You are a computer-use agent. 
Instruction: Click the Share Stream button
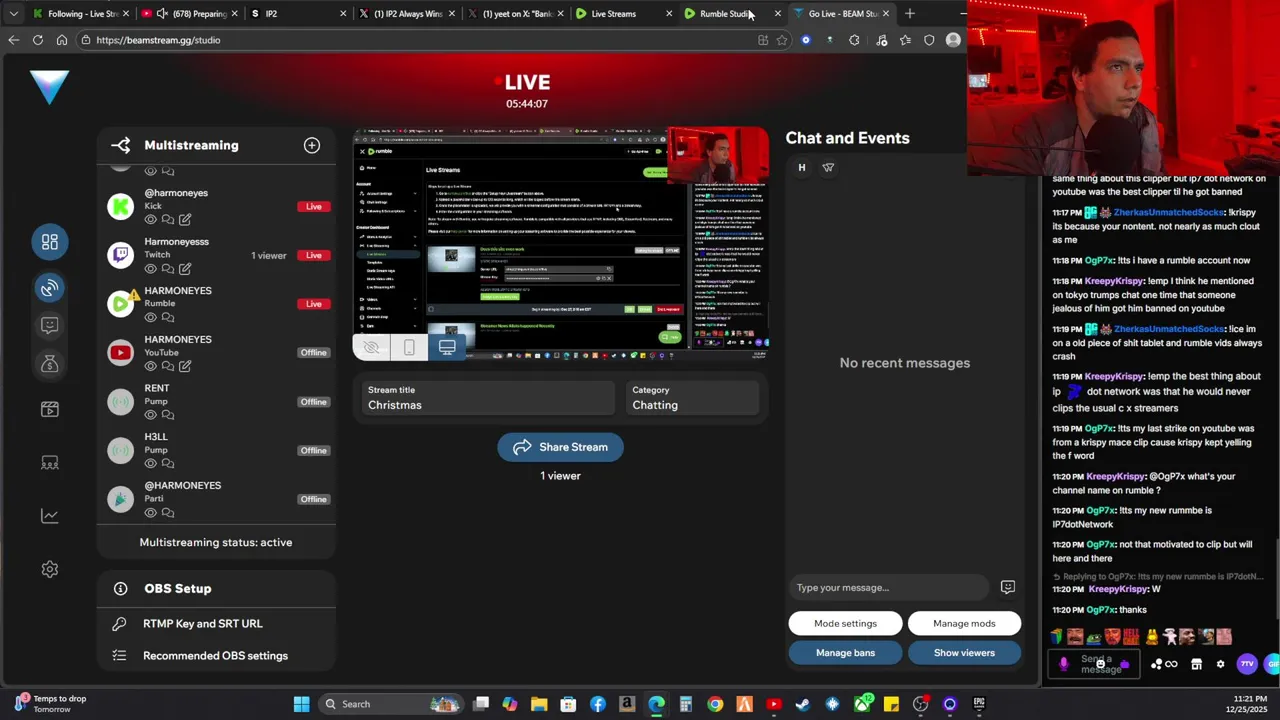tap(560, 447)
